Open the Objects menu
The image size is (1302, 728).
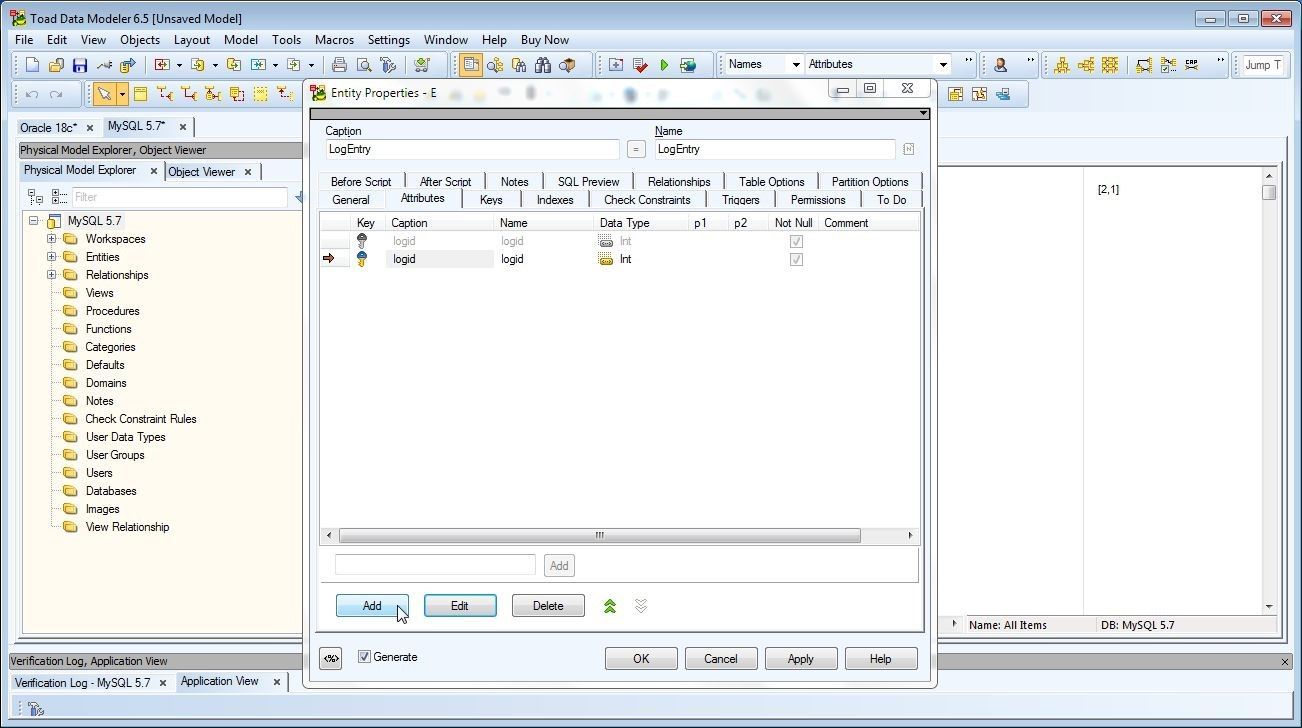point(140,40)
